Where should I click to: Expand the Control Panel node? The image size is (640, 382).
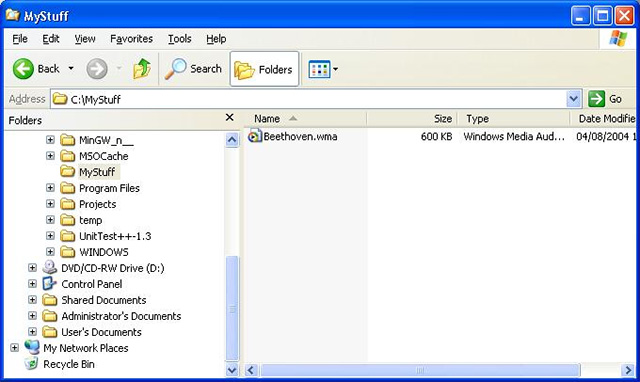click(32, 284)
